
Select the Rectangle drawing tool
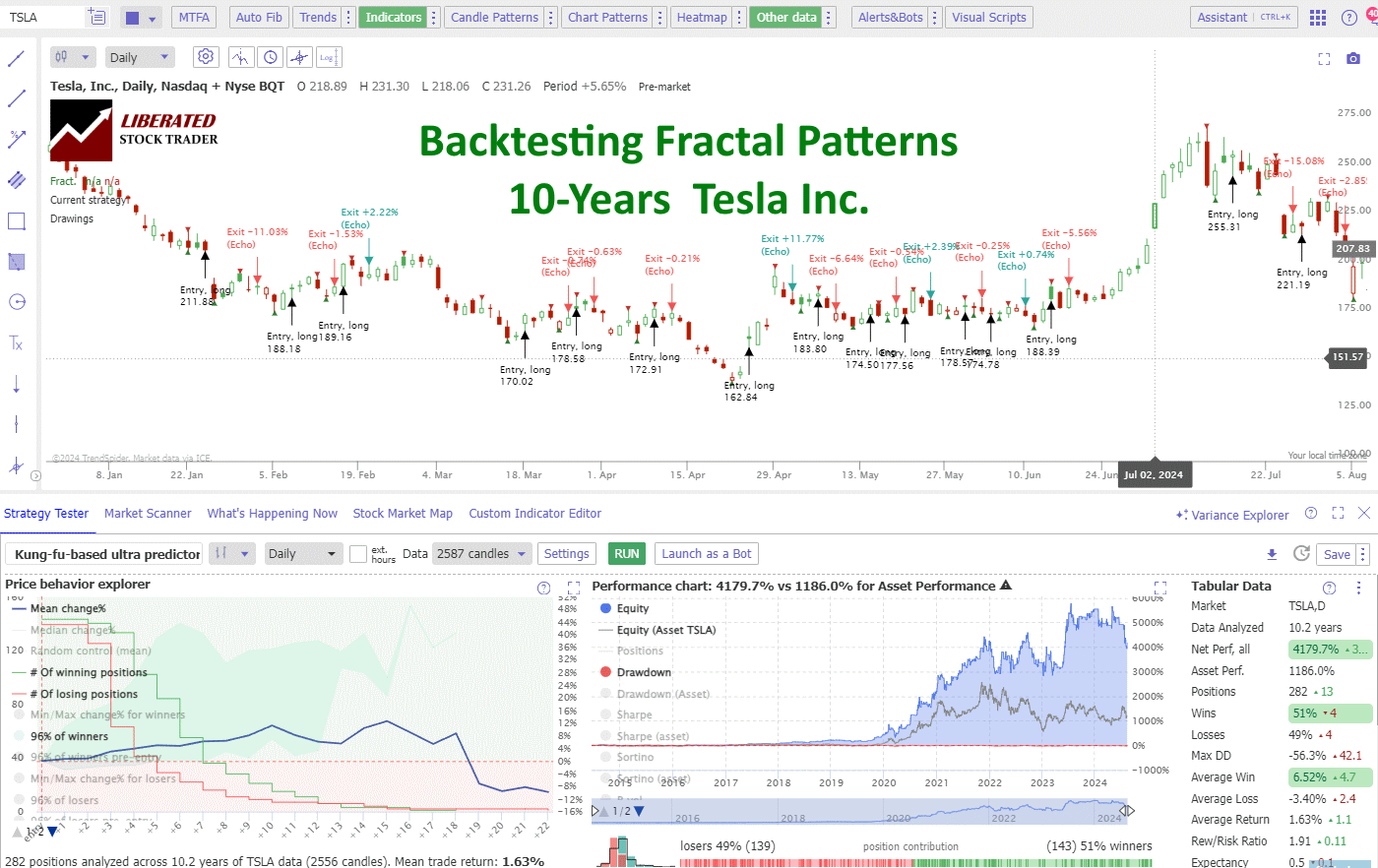point(16,220)
